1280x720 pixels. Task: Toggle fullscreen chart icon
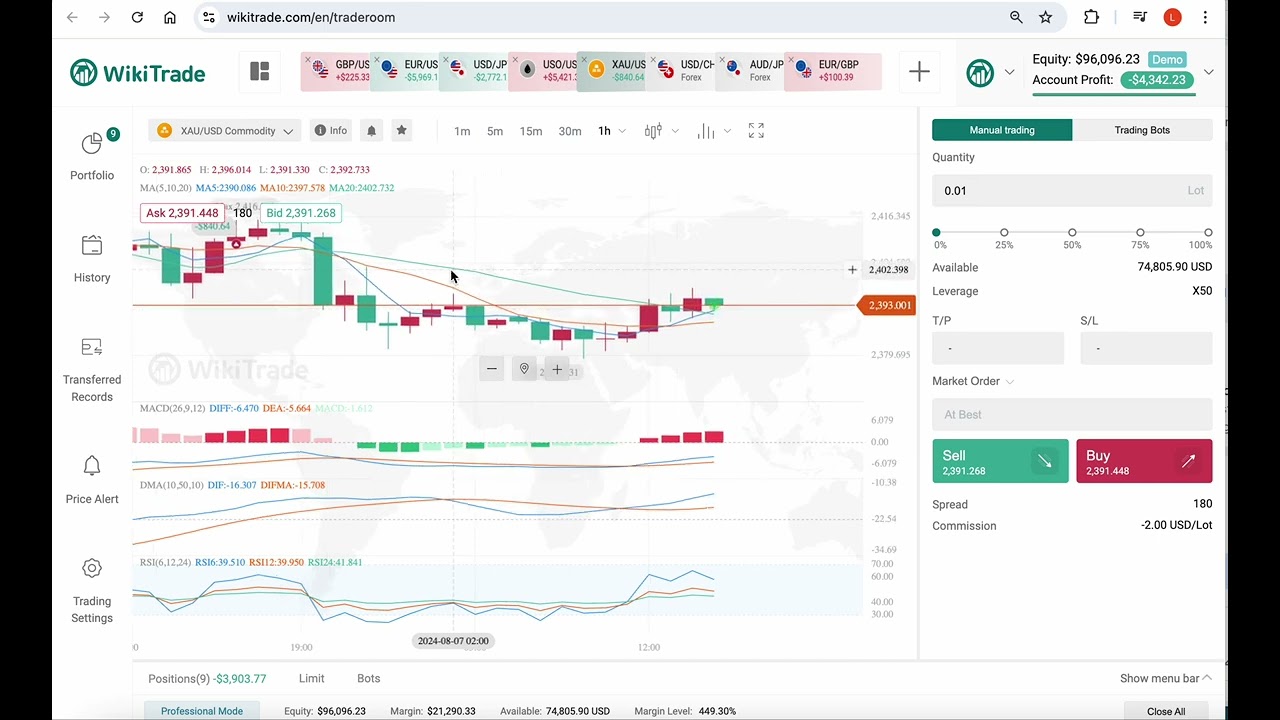[x=756, y=131]
